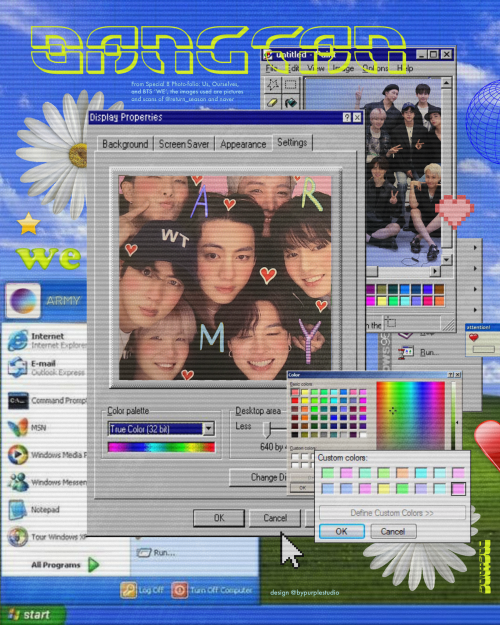Screen dimensions: 500x625
Task: Click the ARMY user avatar picture
Action: [23, 301]
